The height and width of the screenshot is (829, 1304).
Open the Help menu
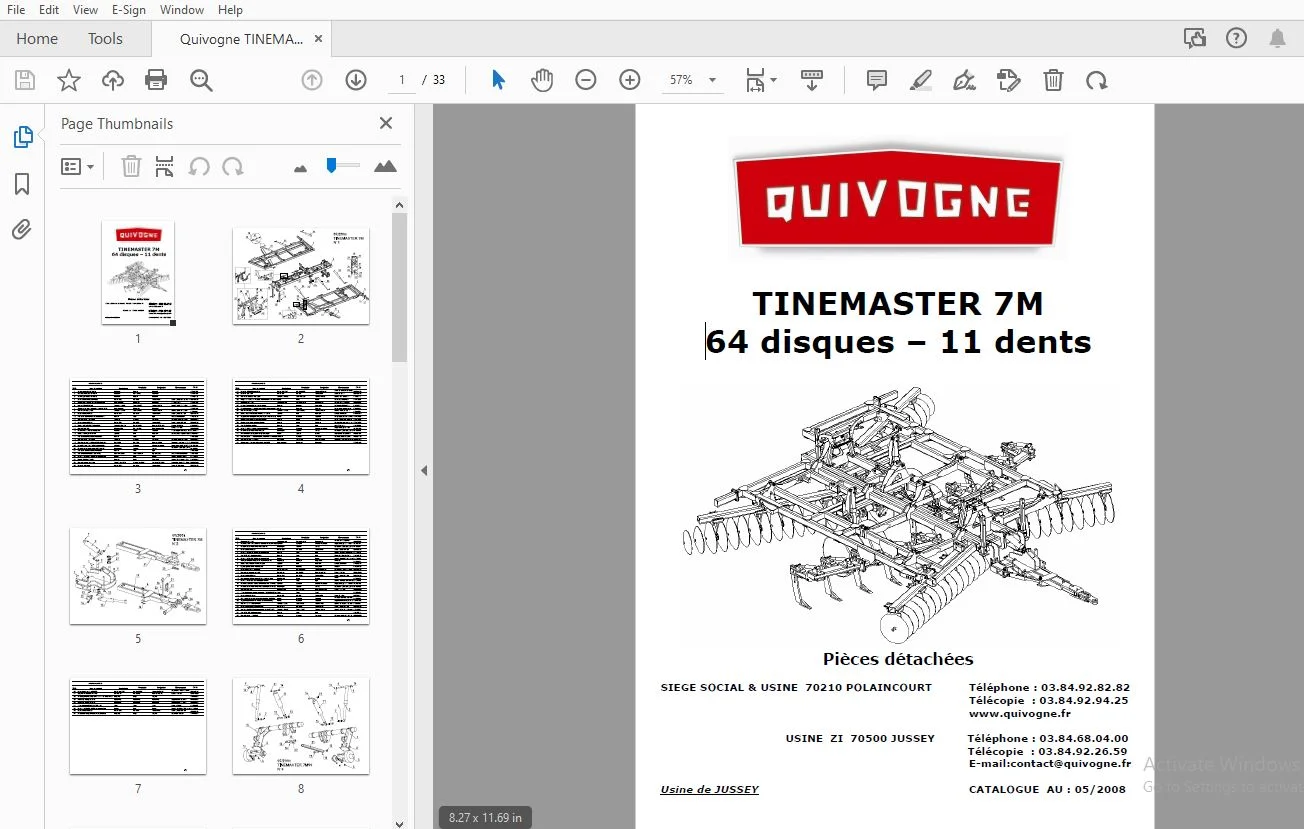[230, 9]
